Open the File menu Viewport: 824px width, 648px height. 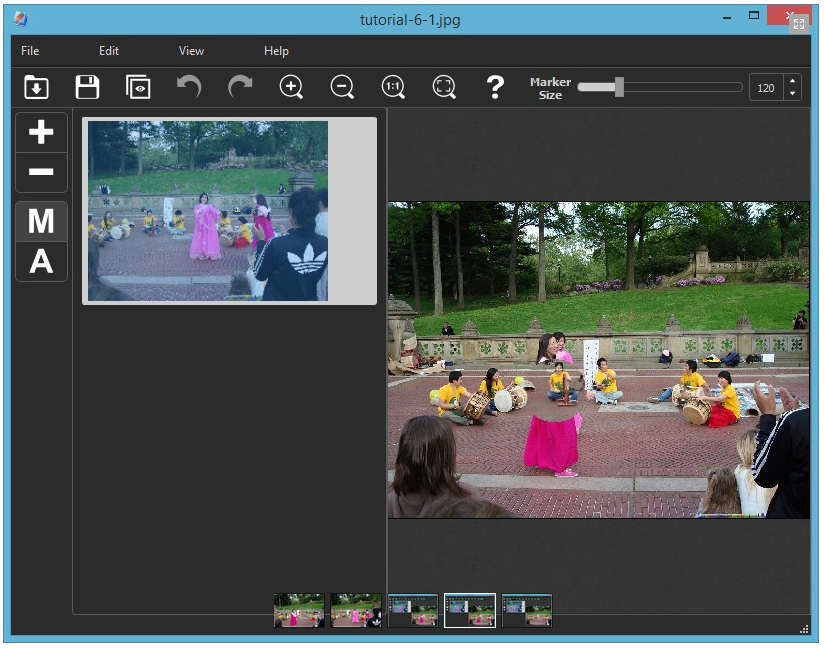pyautogui.click(x=30, y=51)
